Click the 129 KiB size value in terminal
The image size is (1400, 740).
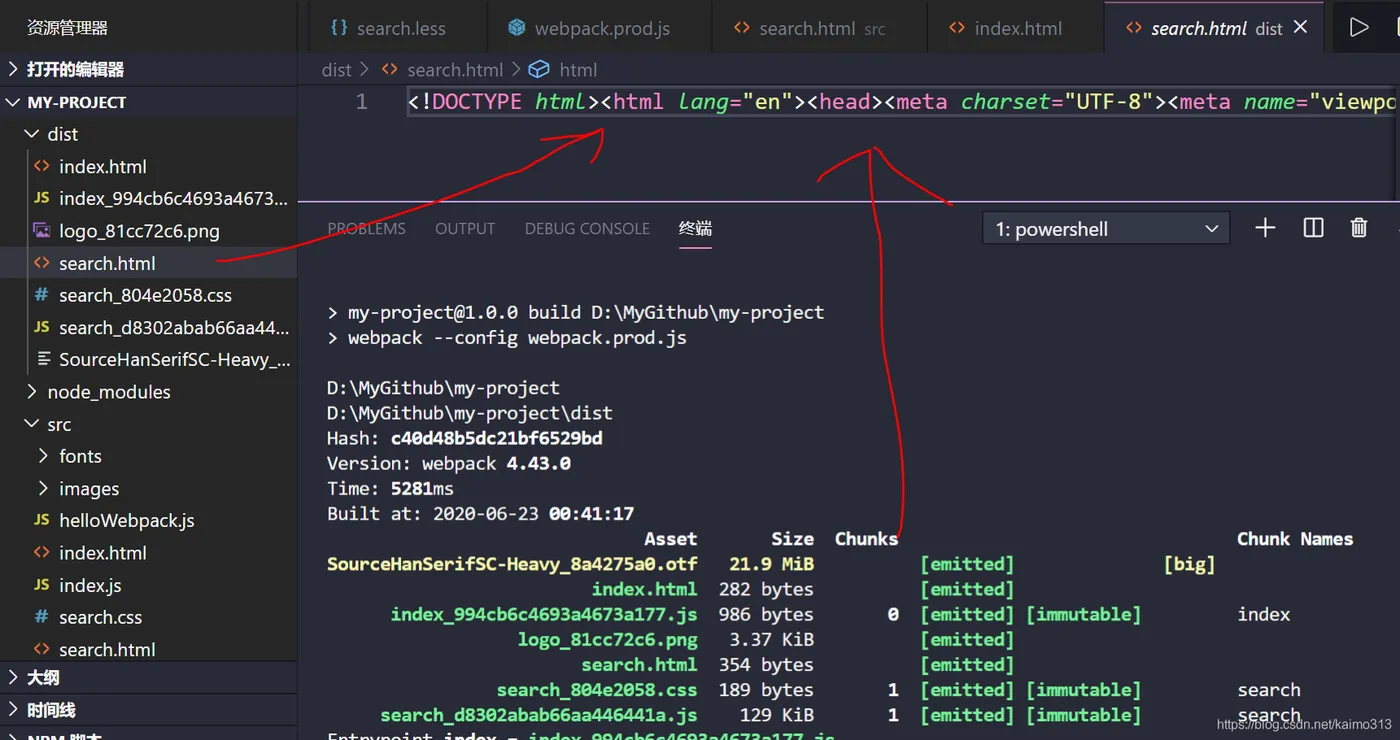click(x=777, y=715)
